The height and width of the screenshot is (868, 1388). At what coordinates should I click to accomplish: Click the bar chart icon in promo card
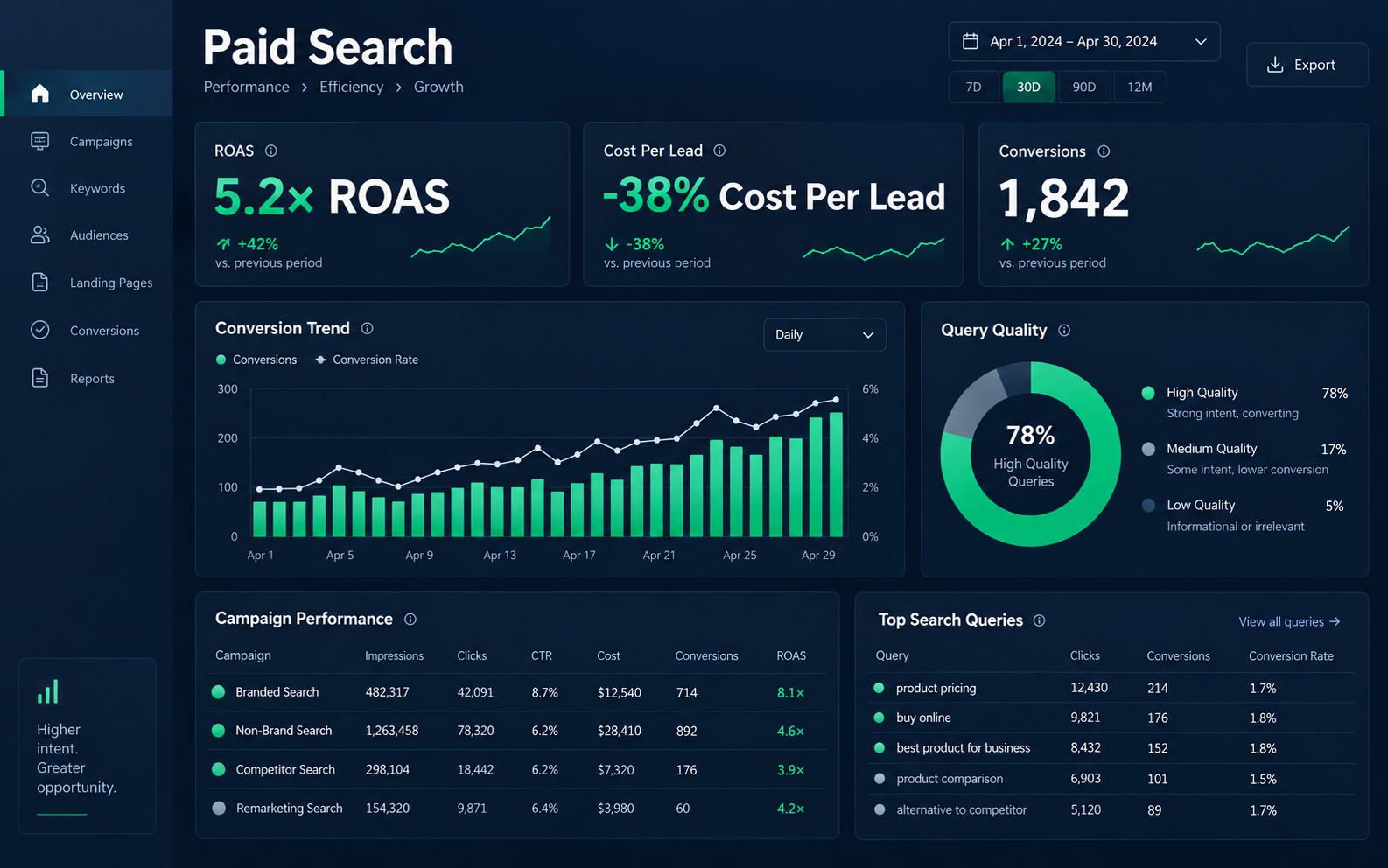click(x=48, y=691)
